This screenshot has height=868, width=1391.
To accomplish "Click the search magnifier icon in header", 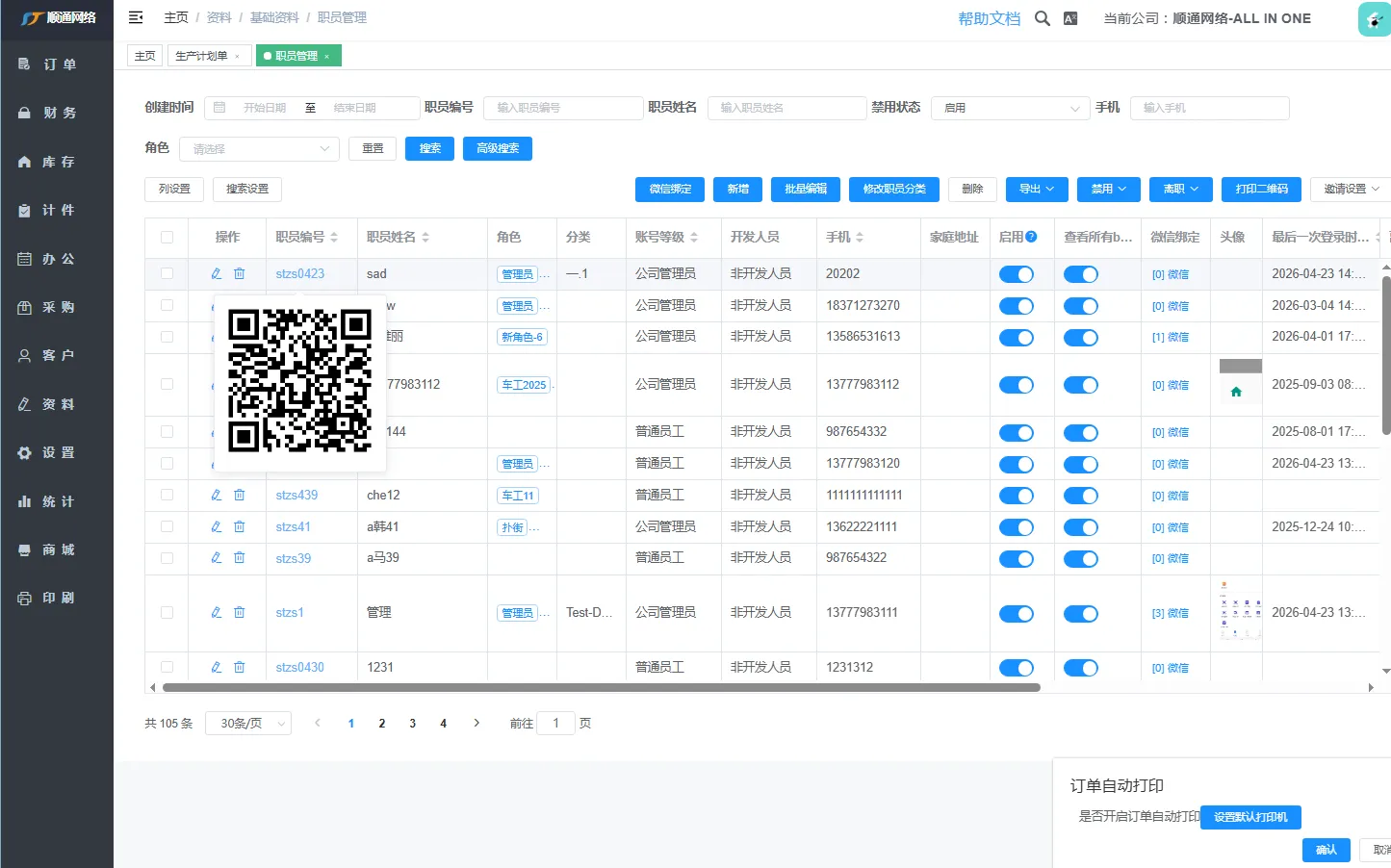I will [x=1042, y=18].
